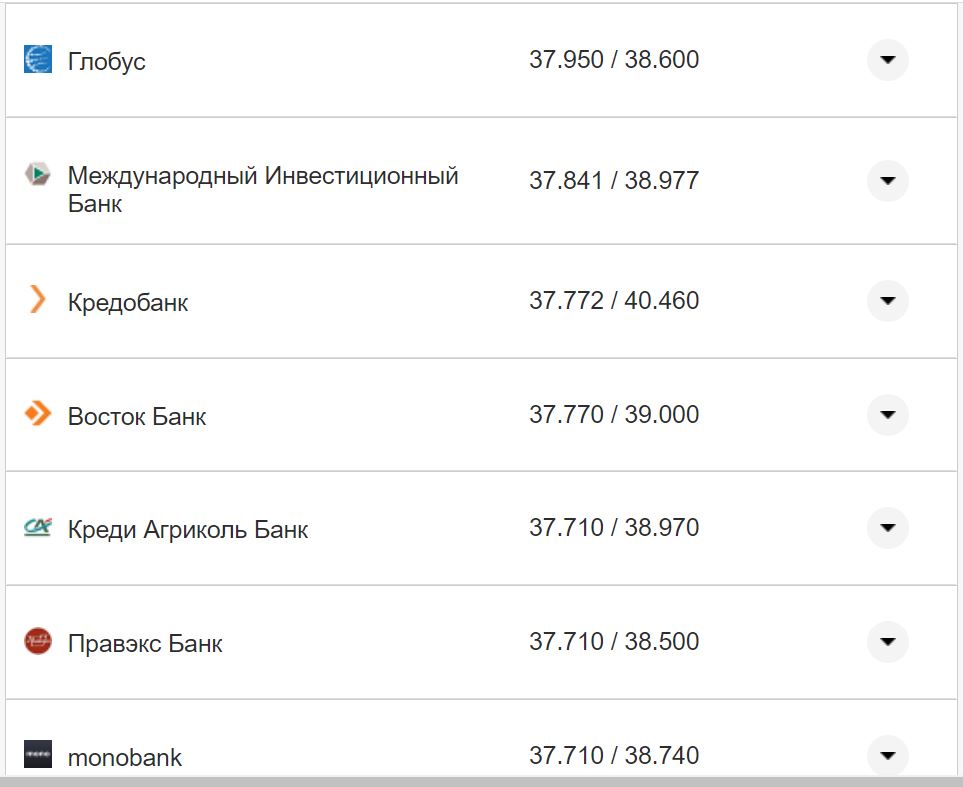
Task: Click the Восток Банк diamond logo
Action: (x=36, y=415)
